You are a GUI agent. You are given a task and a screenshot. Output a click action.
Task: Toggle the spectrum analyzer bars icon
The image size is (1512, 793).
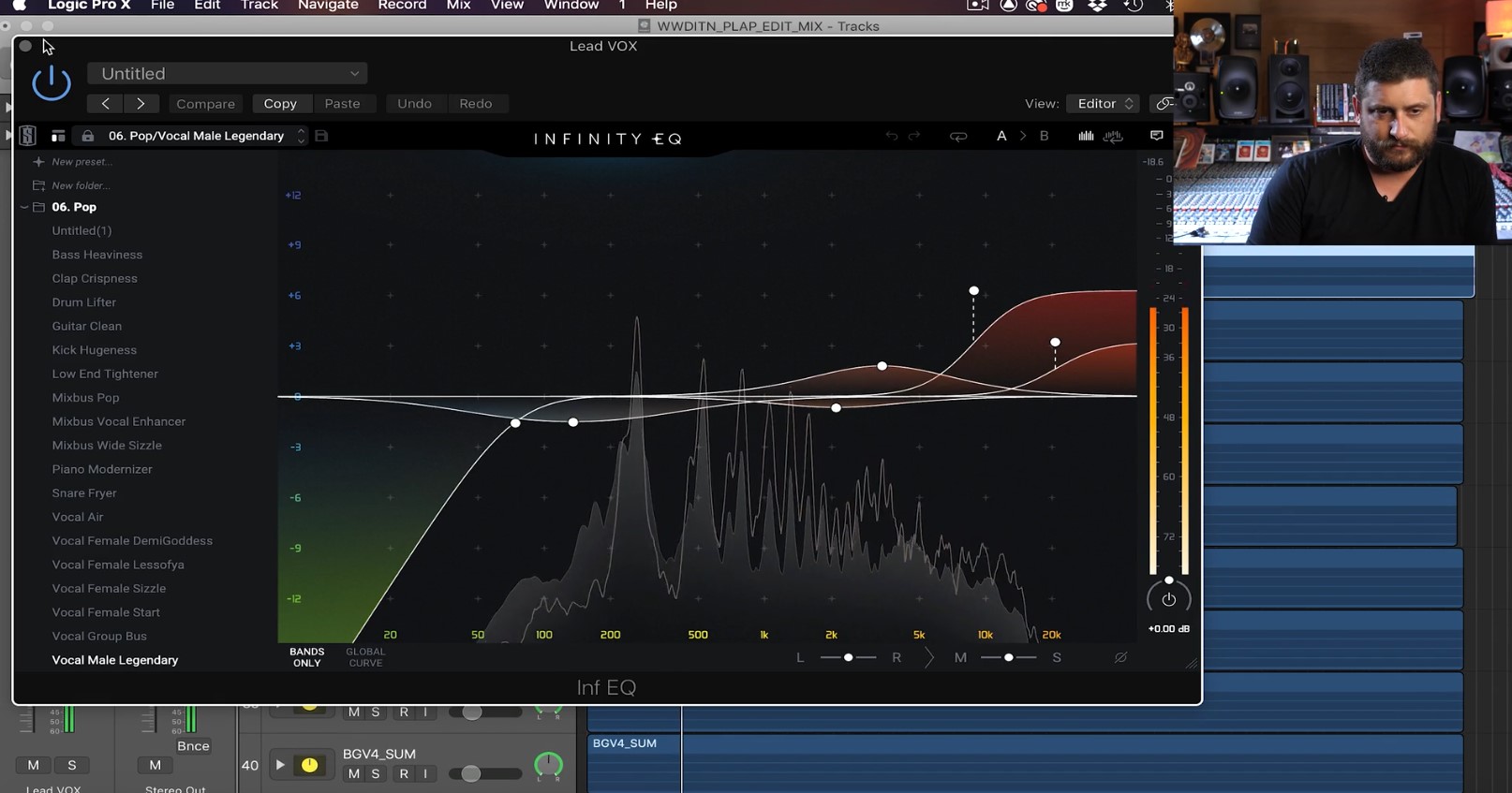coord(1086,136)
